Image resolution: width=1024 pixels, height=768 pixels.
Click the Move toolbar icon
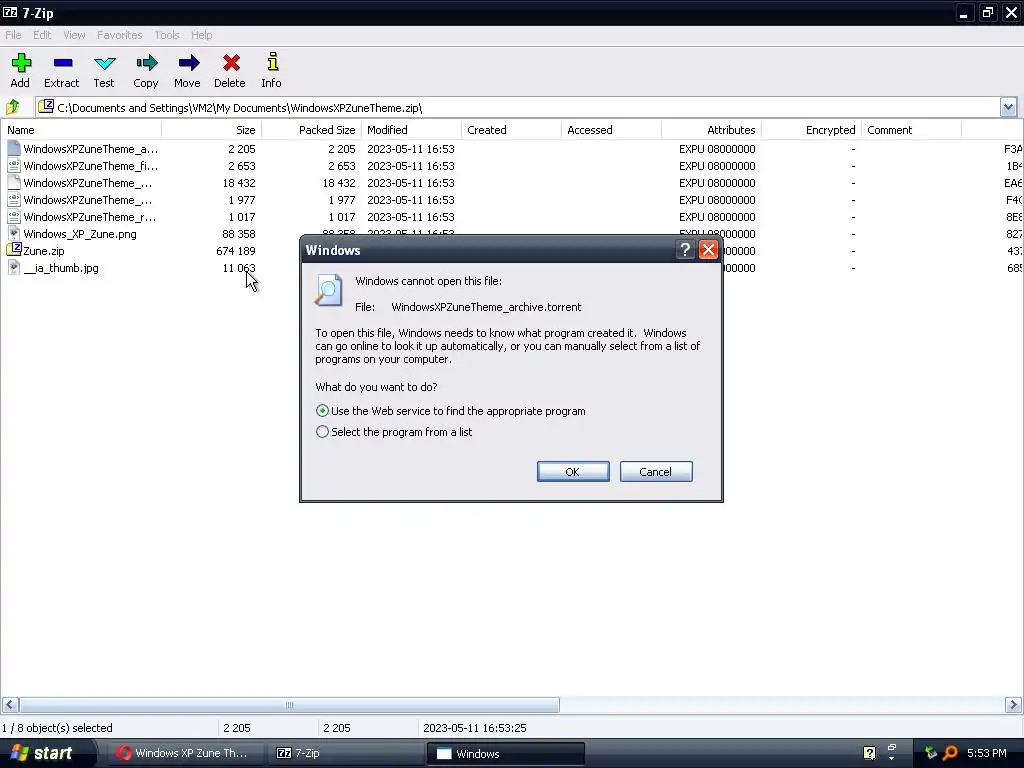click(x=188, y=63)
